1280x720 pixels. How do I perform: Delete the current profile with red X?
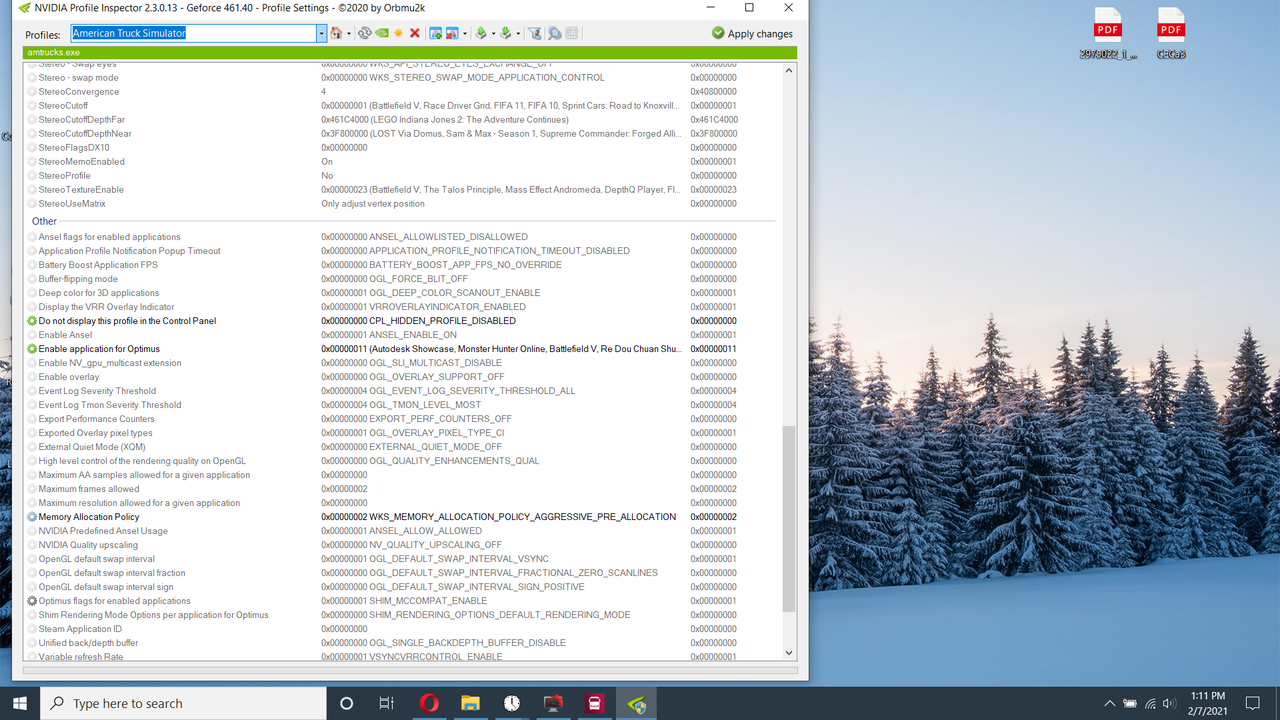[414, 33]
